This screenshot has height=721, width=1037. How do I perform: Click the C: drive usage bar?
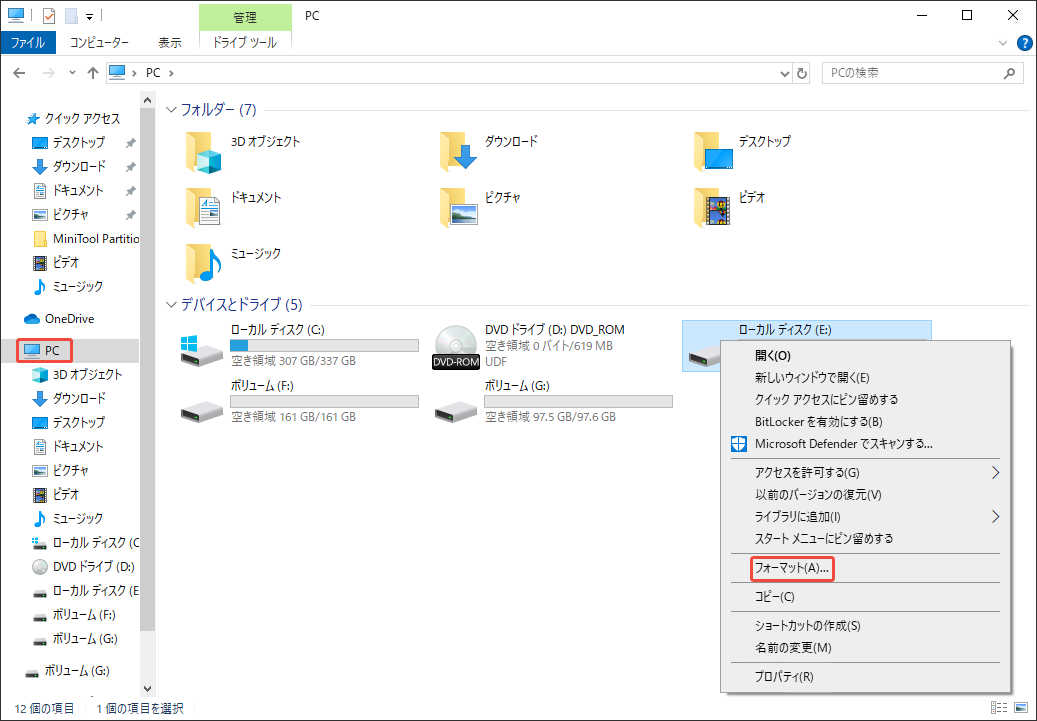click(x=324, y=345)
